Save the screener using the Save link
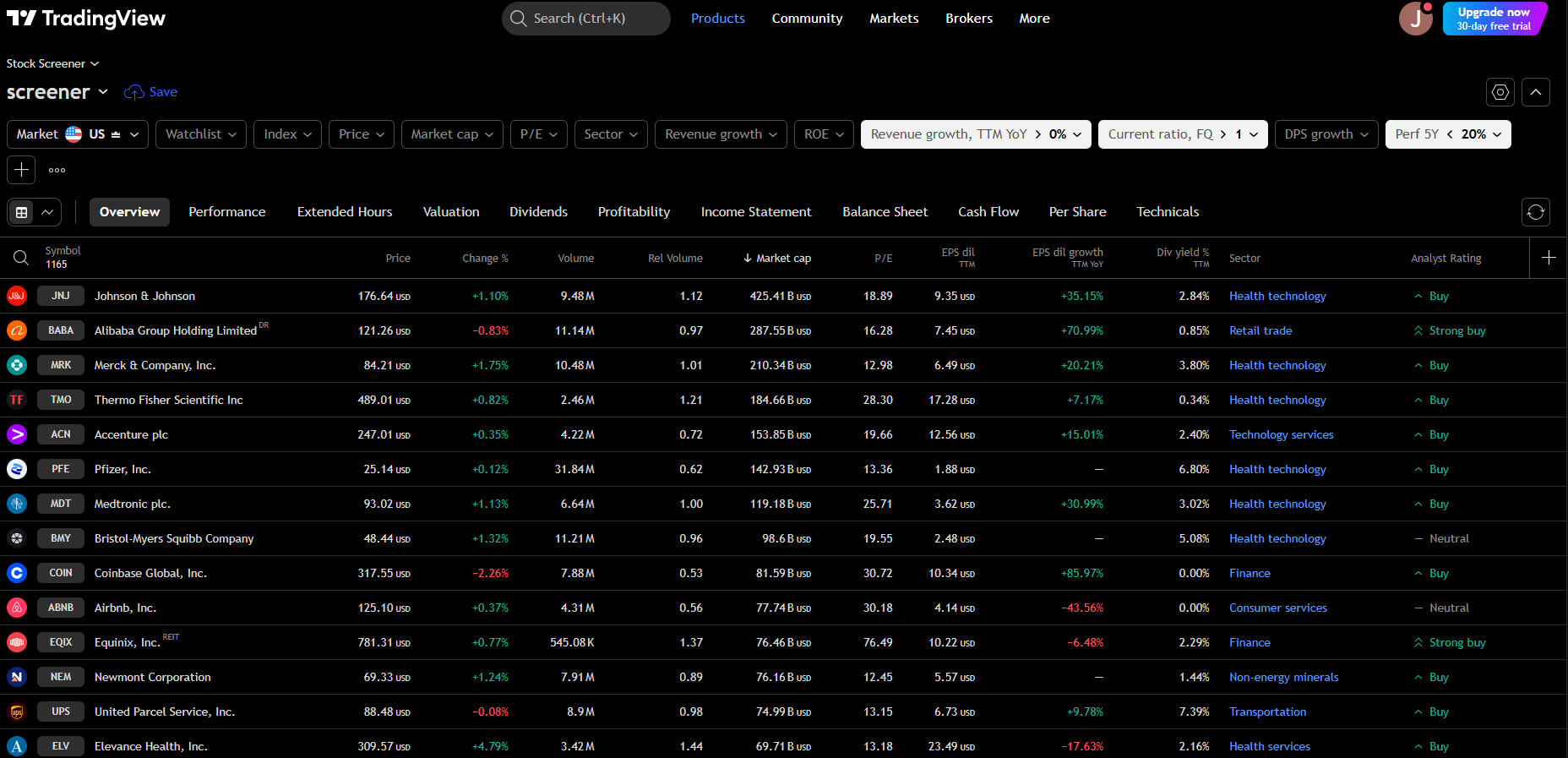1568x758 pixels. click(x=151, y=92)
